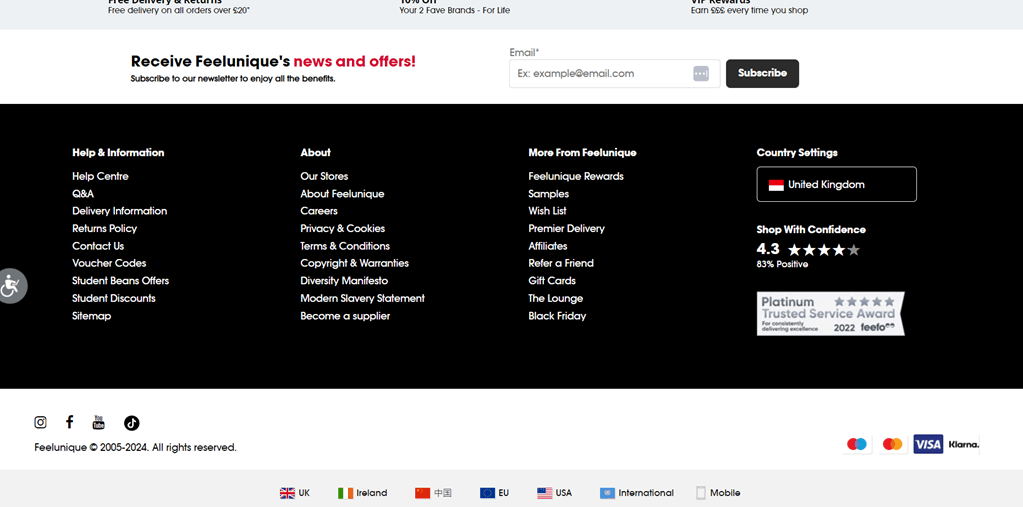Select the EU flag site
The width and height of the screenshot is (1023, 507).
pyautogui.click(x=494, y=493)
